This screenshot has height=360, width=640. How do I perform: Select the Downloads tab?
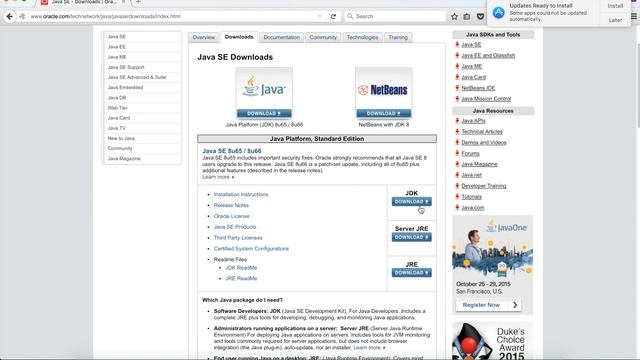239,37
